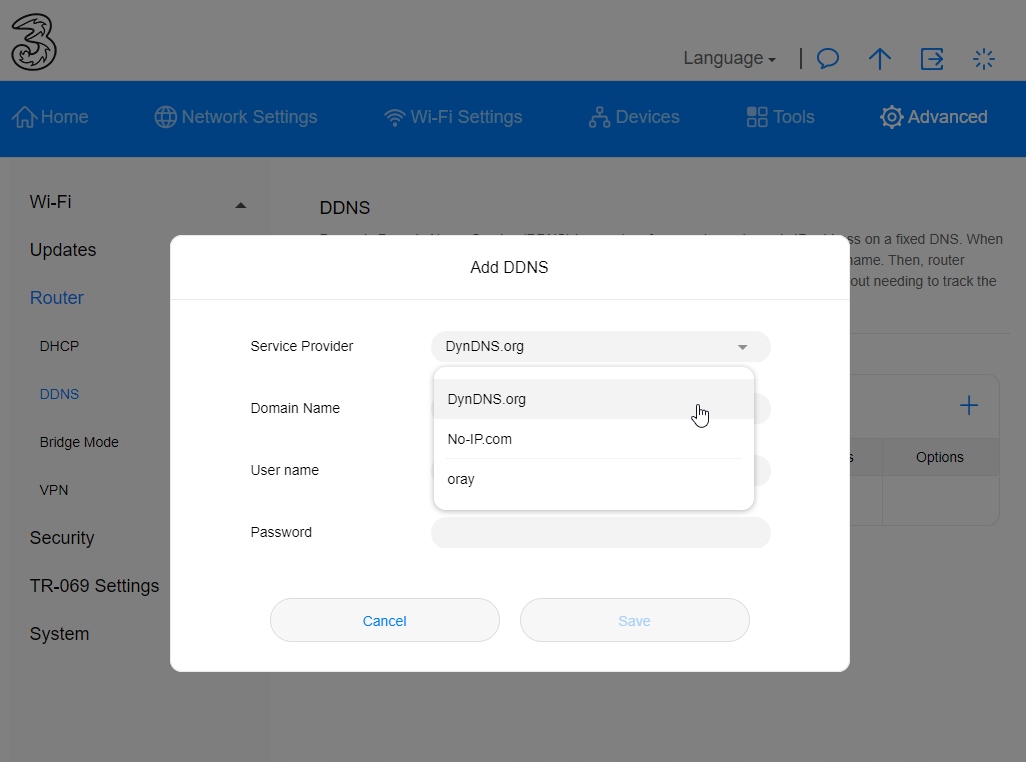Click the logout exit icon
This screenshot has height=762, width=1026.
tap(932, 59)
